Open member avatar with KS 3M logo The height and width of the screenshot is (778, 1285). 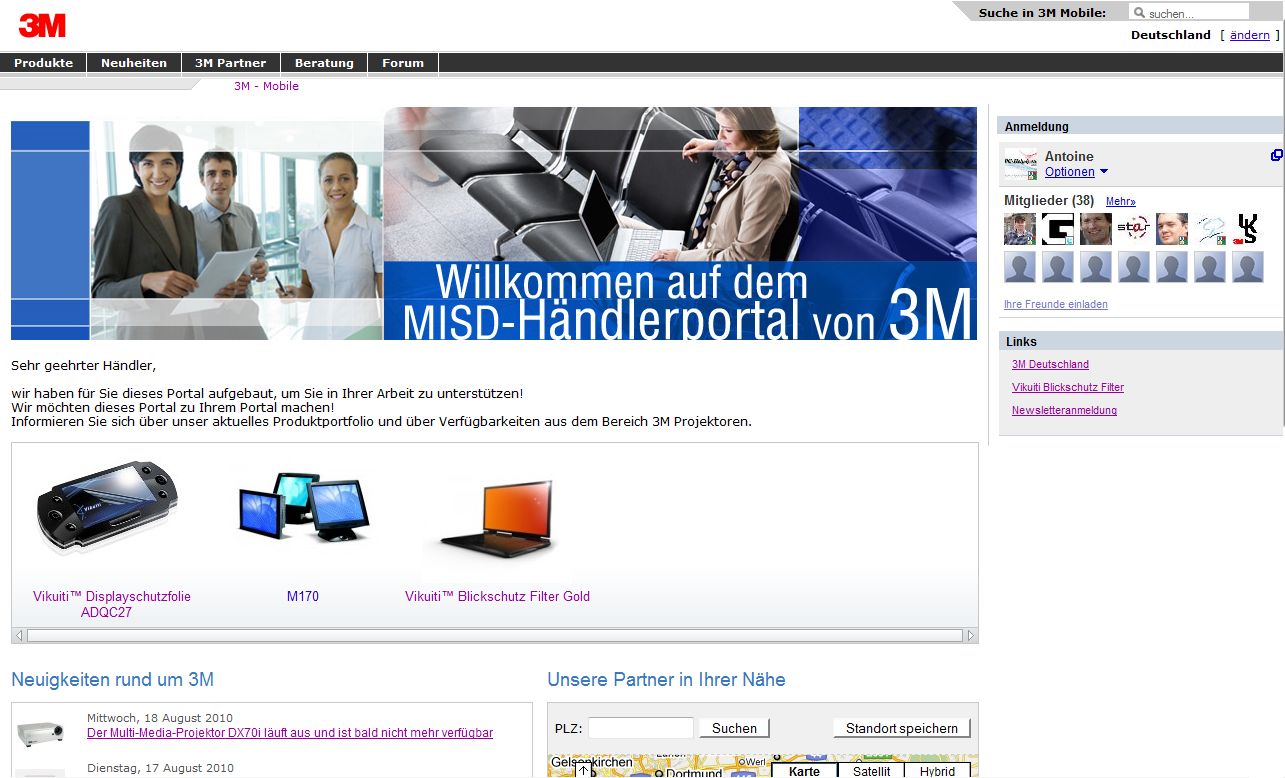[x=1248, y=229]
